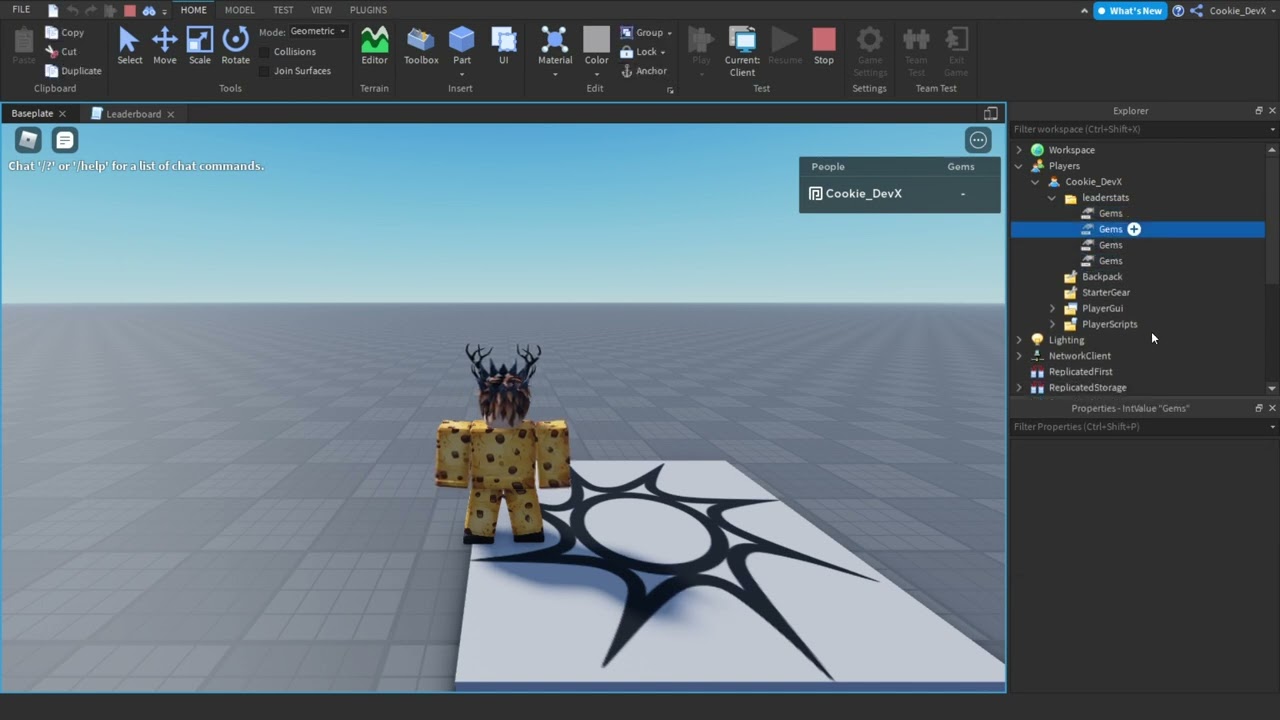Open the Roblox menu icon in viewport
1280x720 pixels.
point(28,140)
